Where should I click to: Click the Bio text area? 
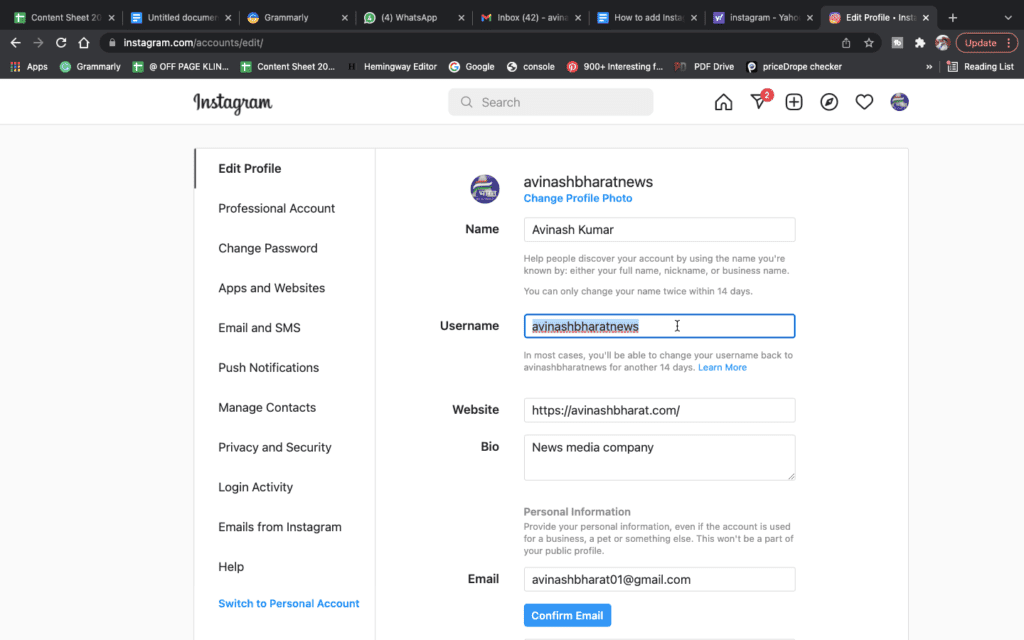[x=659, y=458]
